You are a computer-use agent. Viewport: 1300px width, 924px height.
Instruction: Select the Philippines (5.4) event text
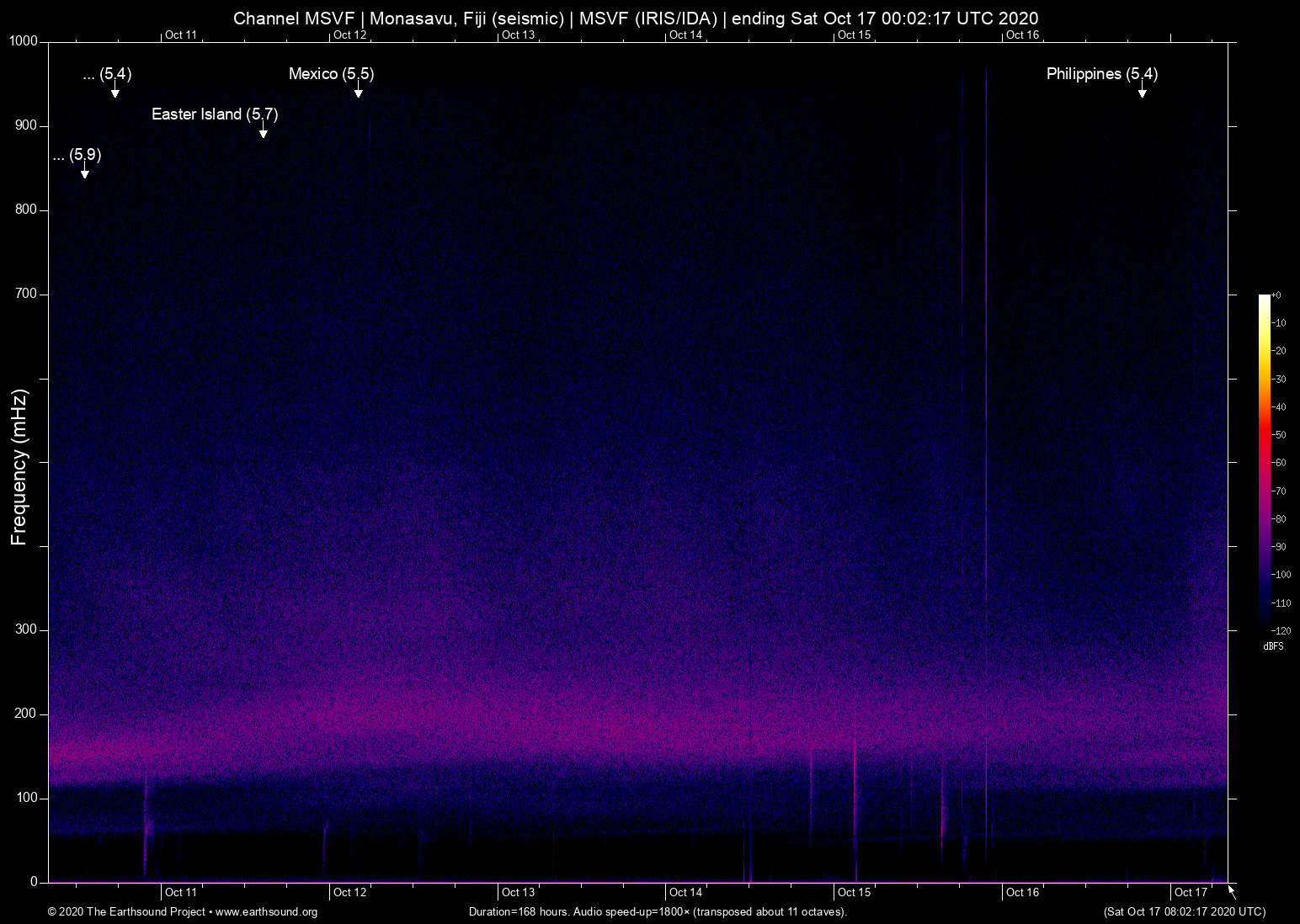point(1101,74)
